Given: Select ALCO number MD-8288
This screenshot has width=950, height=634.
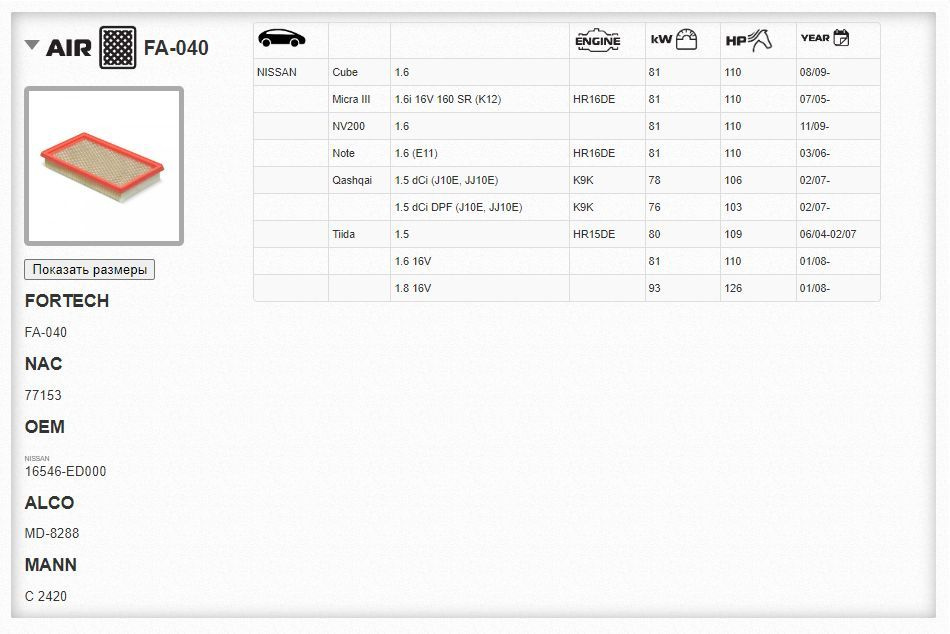Looking at the screenshot, I should click(x=51, y=533).
